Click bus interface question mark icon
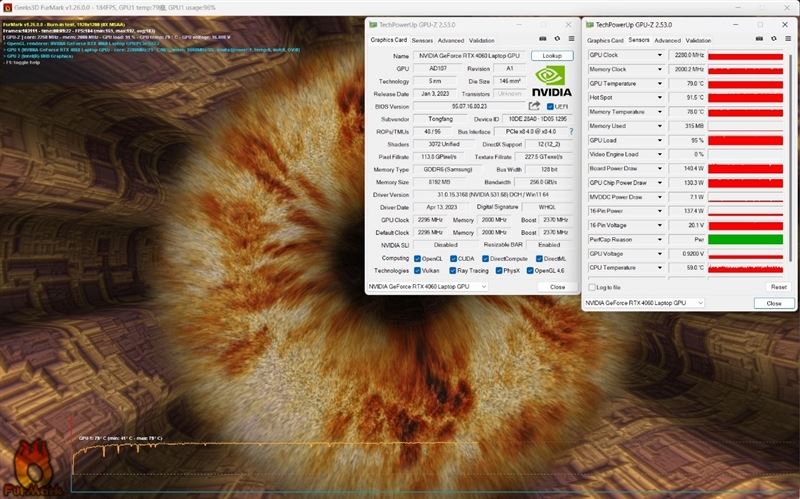Viewport: 800px width, 499px height. [571, 132]
